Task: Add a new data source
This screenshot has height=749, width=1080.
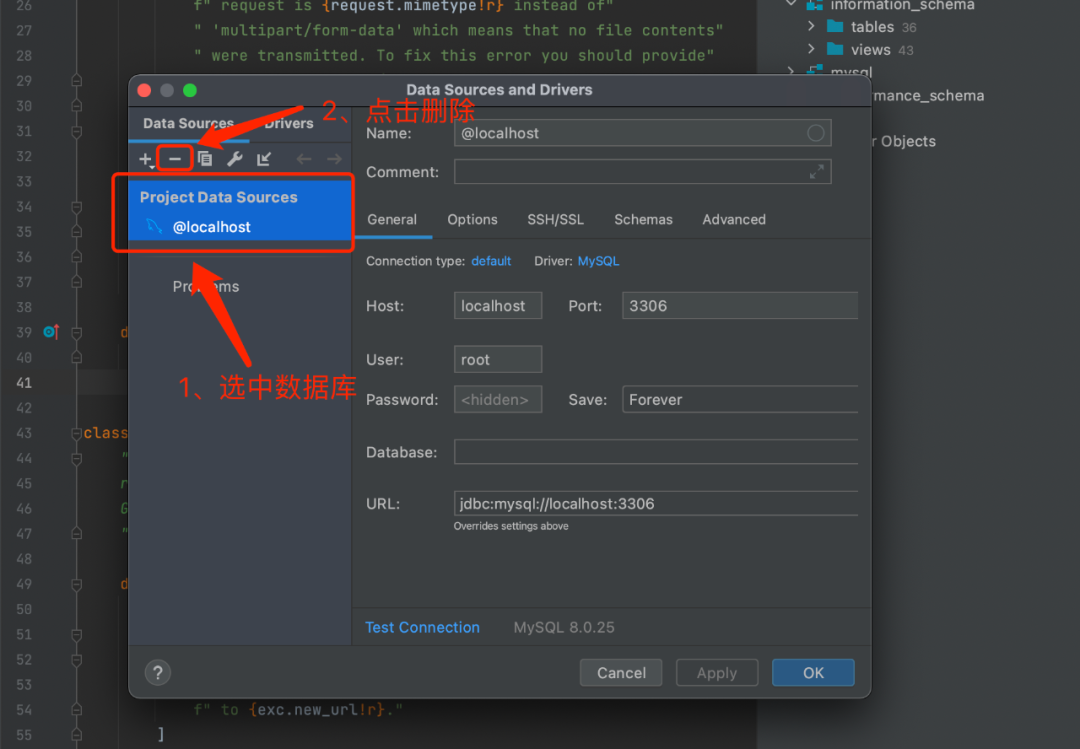Action: 145,158
